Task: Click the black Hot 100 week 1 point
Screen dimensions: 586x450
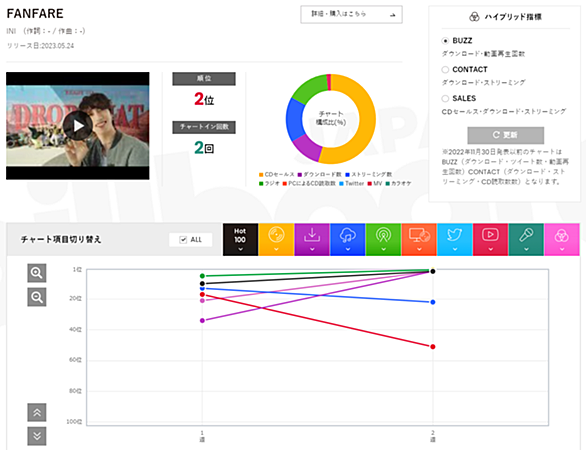Action: [202, 284]
